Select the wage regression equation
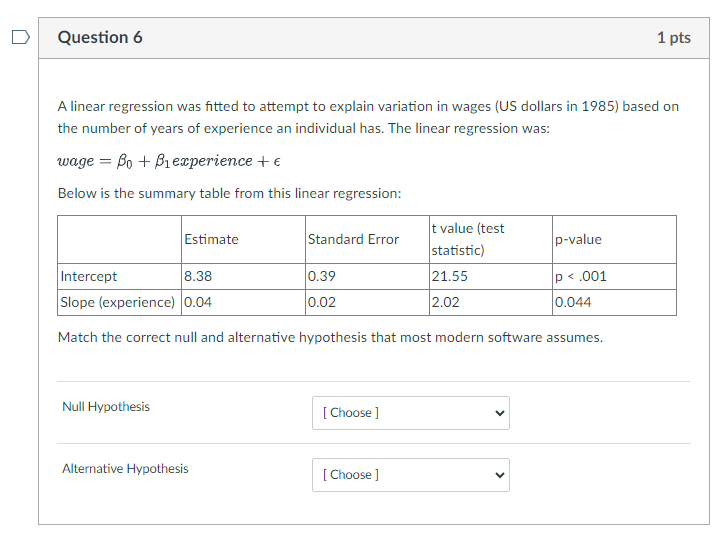The height and width of the screenshot is (545, 727). [x=169, y=161]
